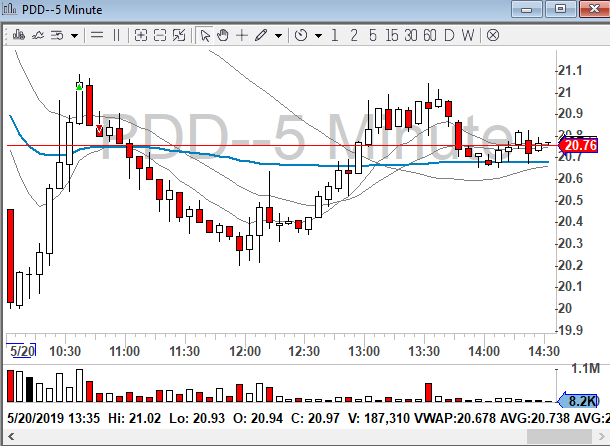Minimize the PDD chart window

526,9
